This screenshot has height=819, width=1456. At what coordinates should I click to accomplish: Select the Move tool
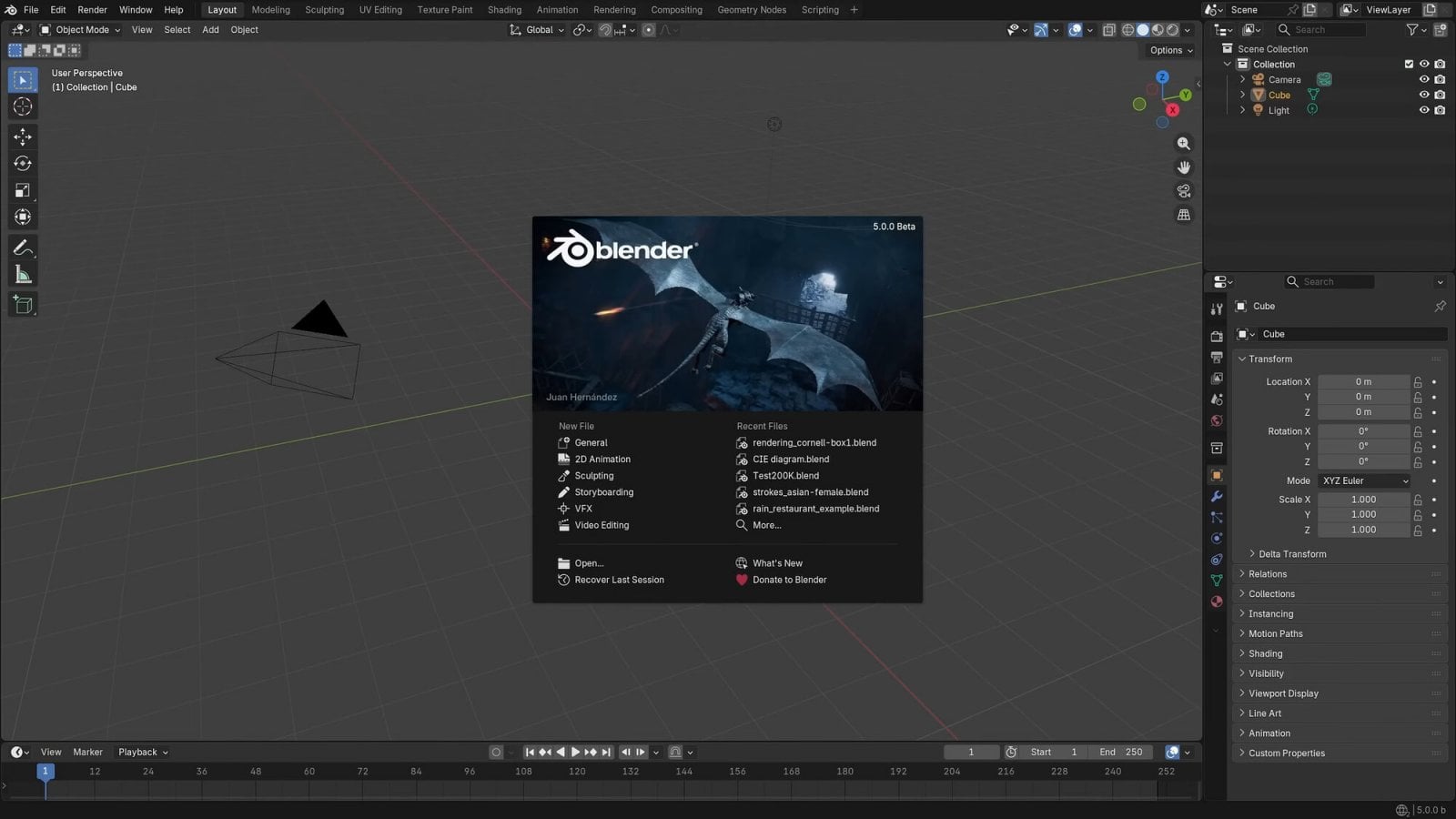click(x=22, y=136)
